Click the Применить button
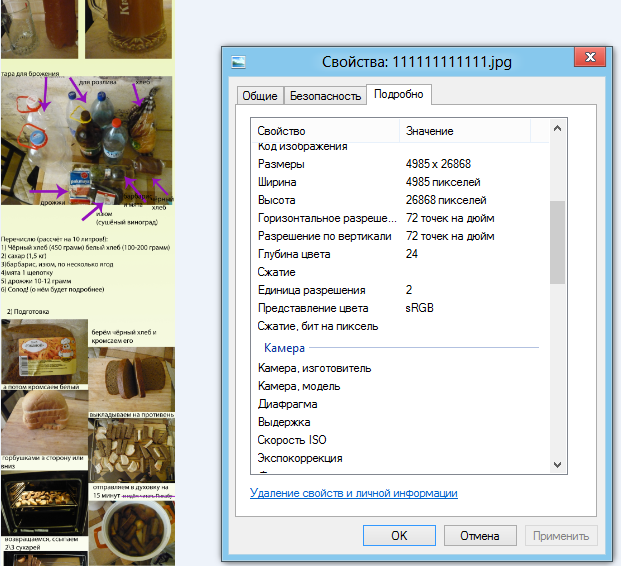Screen dimensions: 621x566 (x=561, y=536)
